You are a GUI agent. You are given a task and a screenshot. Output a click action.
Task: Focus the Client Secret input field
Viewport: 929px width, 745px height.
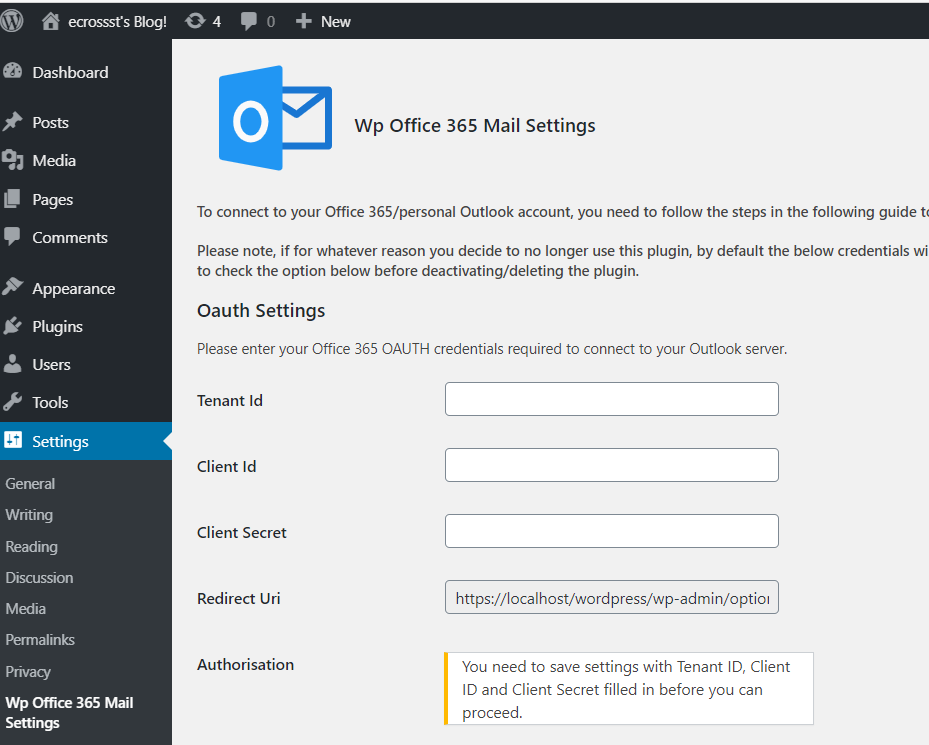[x=611, y=530]
